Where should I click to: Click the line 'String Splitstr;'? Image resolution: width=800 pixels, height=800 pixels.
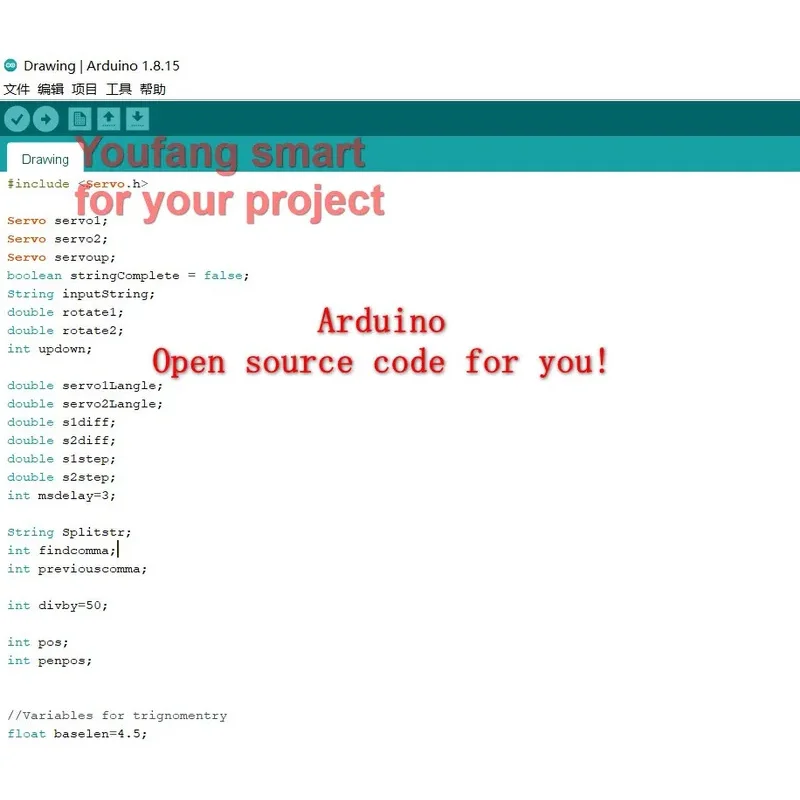[69, 533]
